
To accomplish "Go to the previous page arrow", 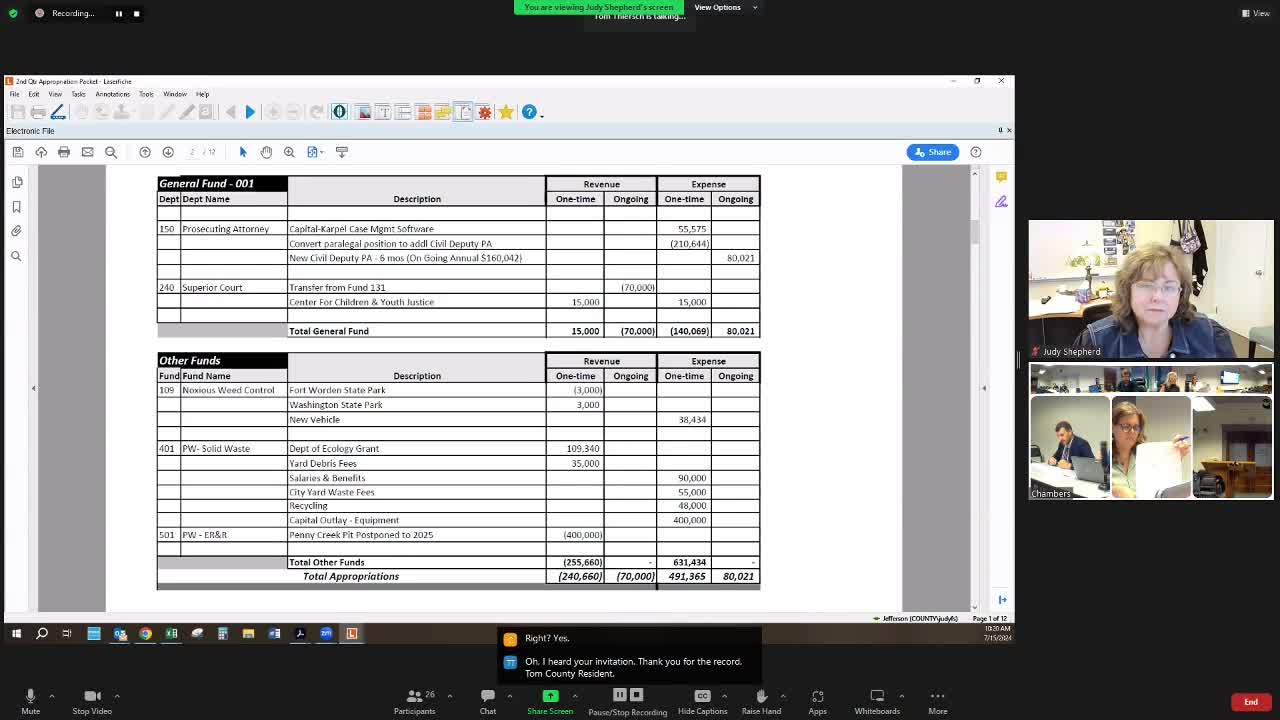I will 145,152.
